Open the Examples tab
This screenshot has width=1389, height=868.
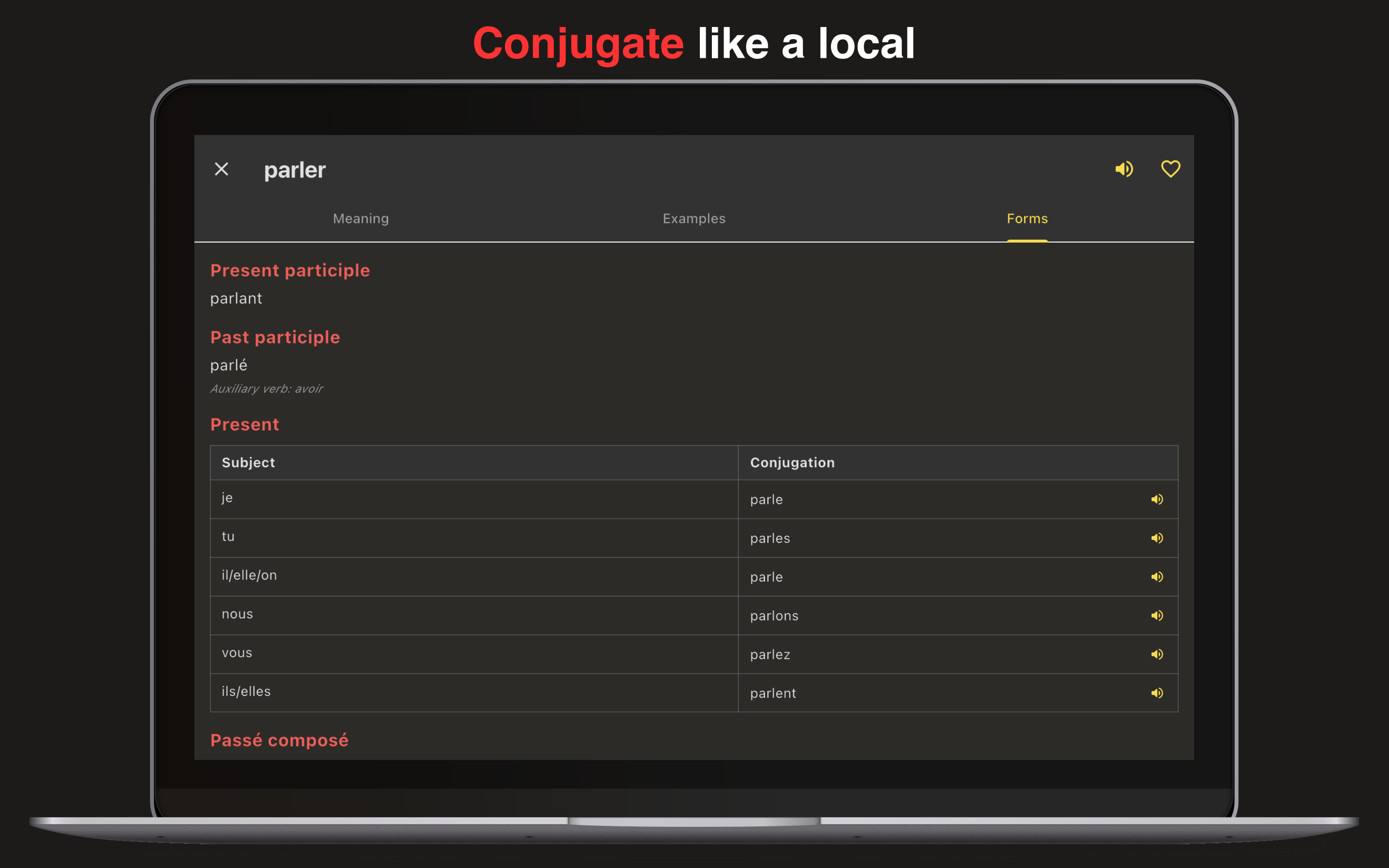point(694,219)
